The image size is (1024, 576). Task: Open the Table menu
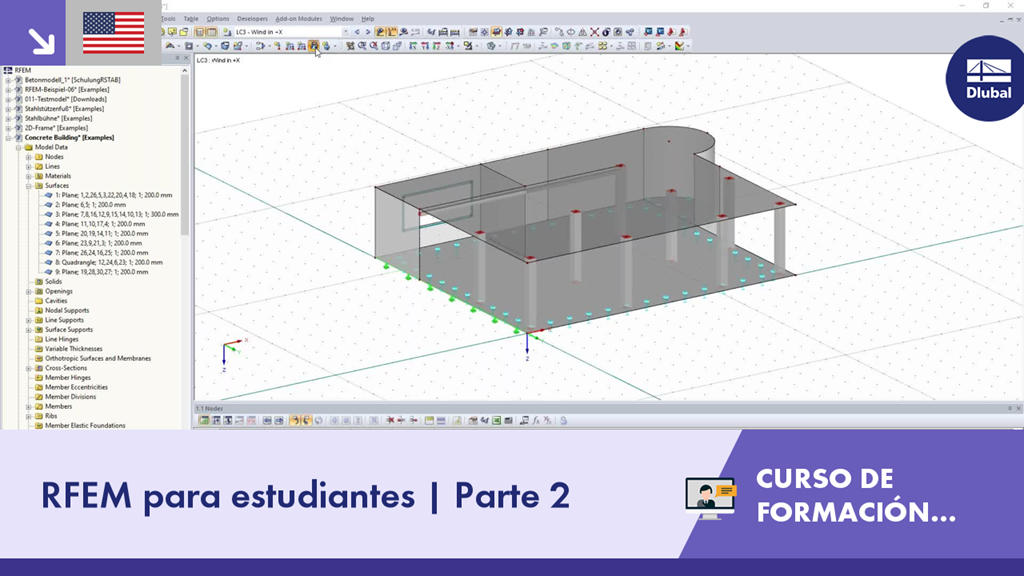click(x=191, y=19)
